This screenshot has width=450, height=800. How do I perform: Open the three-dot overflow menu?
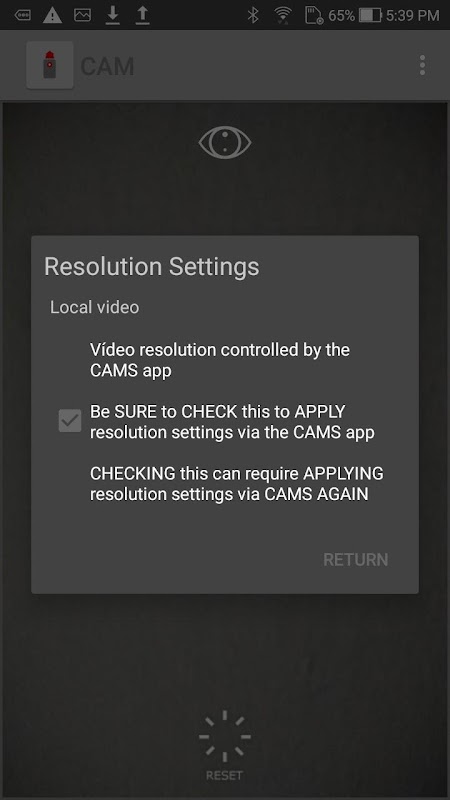[422, 65]
